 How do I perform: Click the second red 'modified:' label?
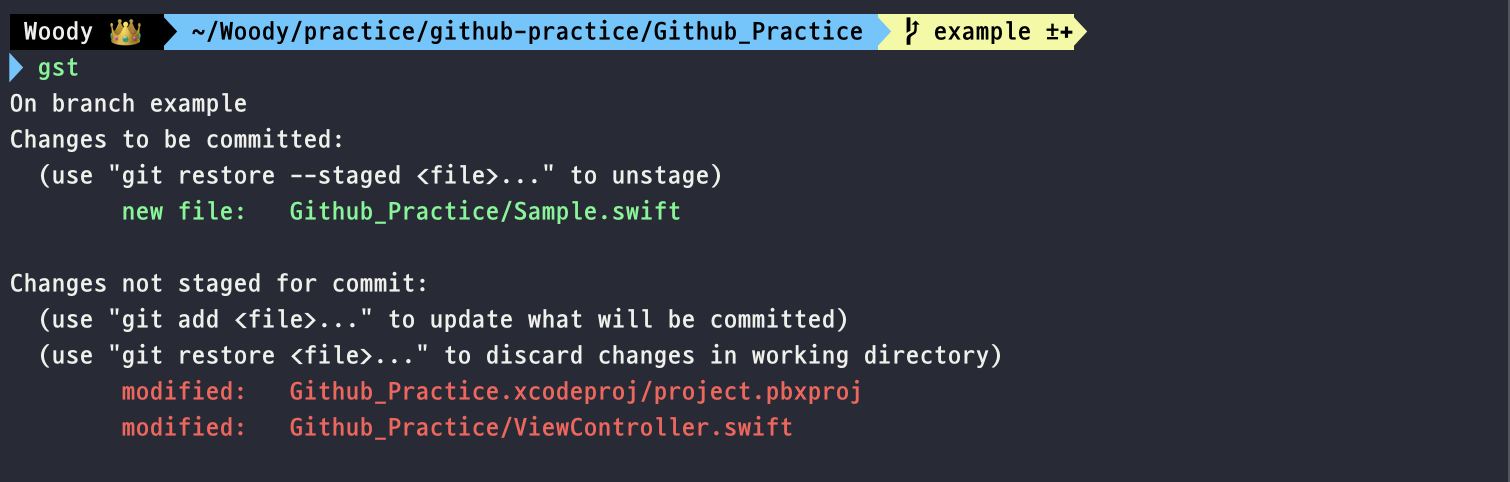pyautogui.click(x=184, y=428)
